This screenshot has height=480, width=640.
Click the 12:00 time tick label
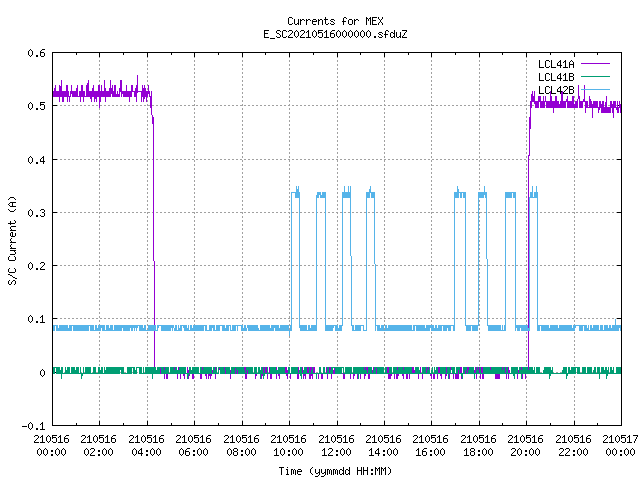click(x=336, y=452)
